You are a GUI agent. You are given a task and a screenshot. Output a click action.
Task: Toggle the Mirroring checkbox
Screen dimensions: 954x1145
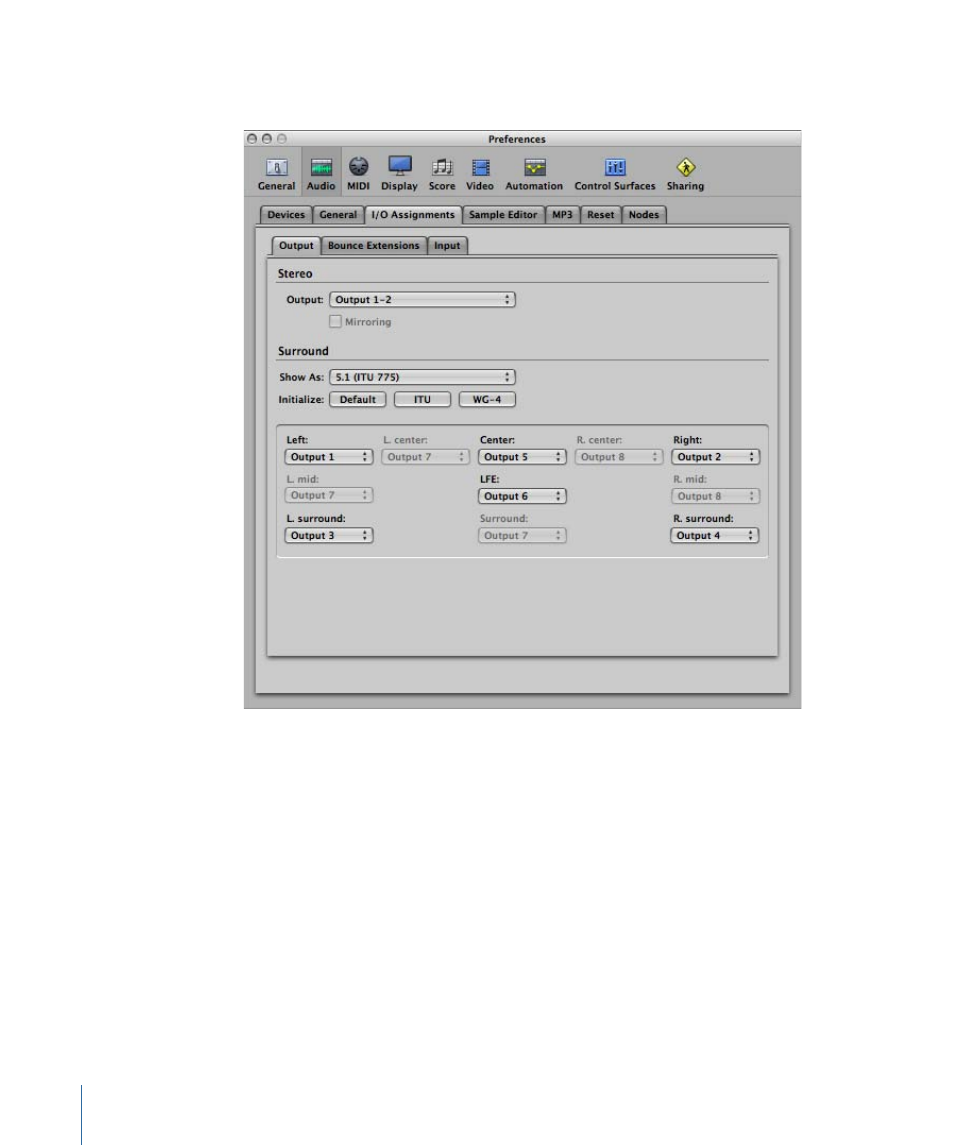(x=335, y=321)
